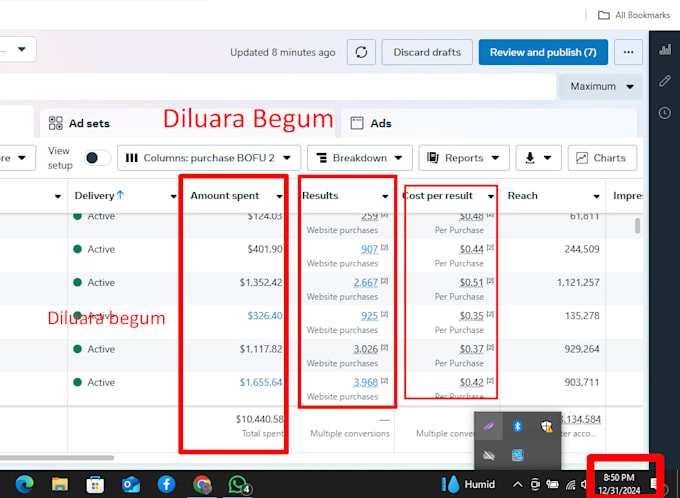Open the bar chart icon in right sidebar
The width and height of the screenshot is (680, 498).
tap(665, 49)
